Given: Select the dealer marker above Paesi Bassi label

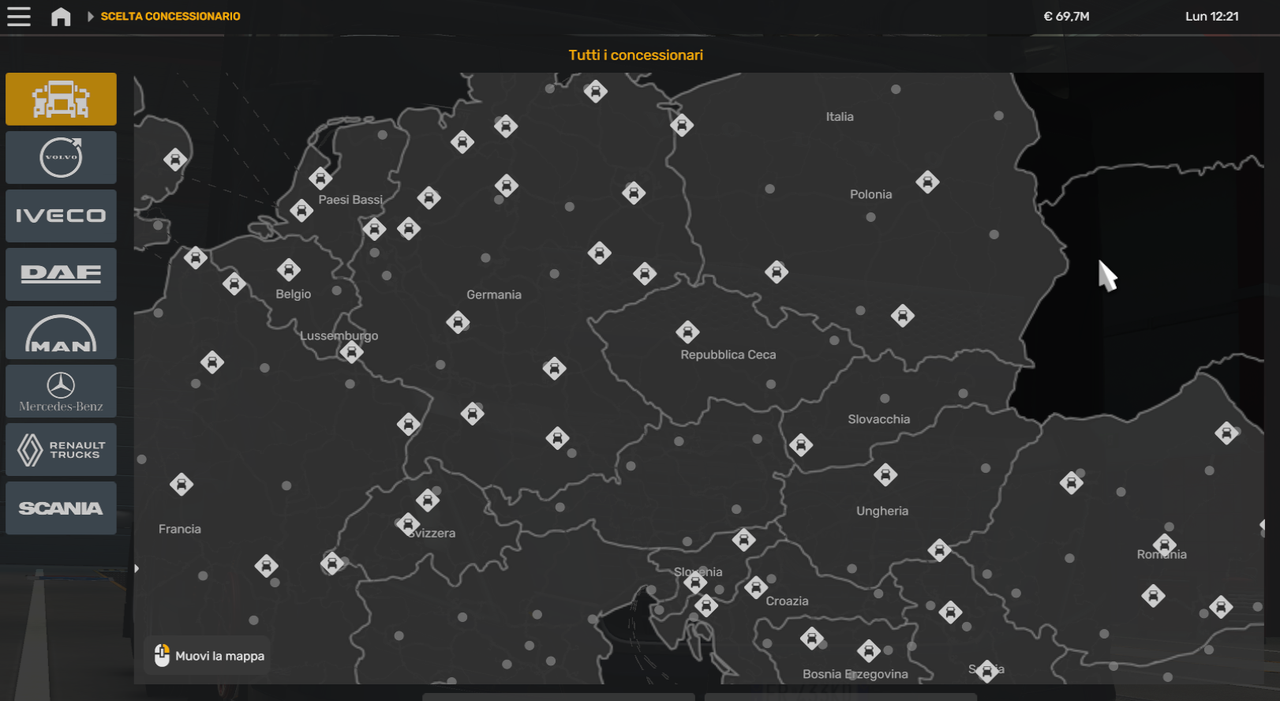Looking at the screenshot, I should (320, 179).
